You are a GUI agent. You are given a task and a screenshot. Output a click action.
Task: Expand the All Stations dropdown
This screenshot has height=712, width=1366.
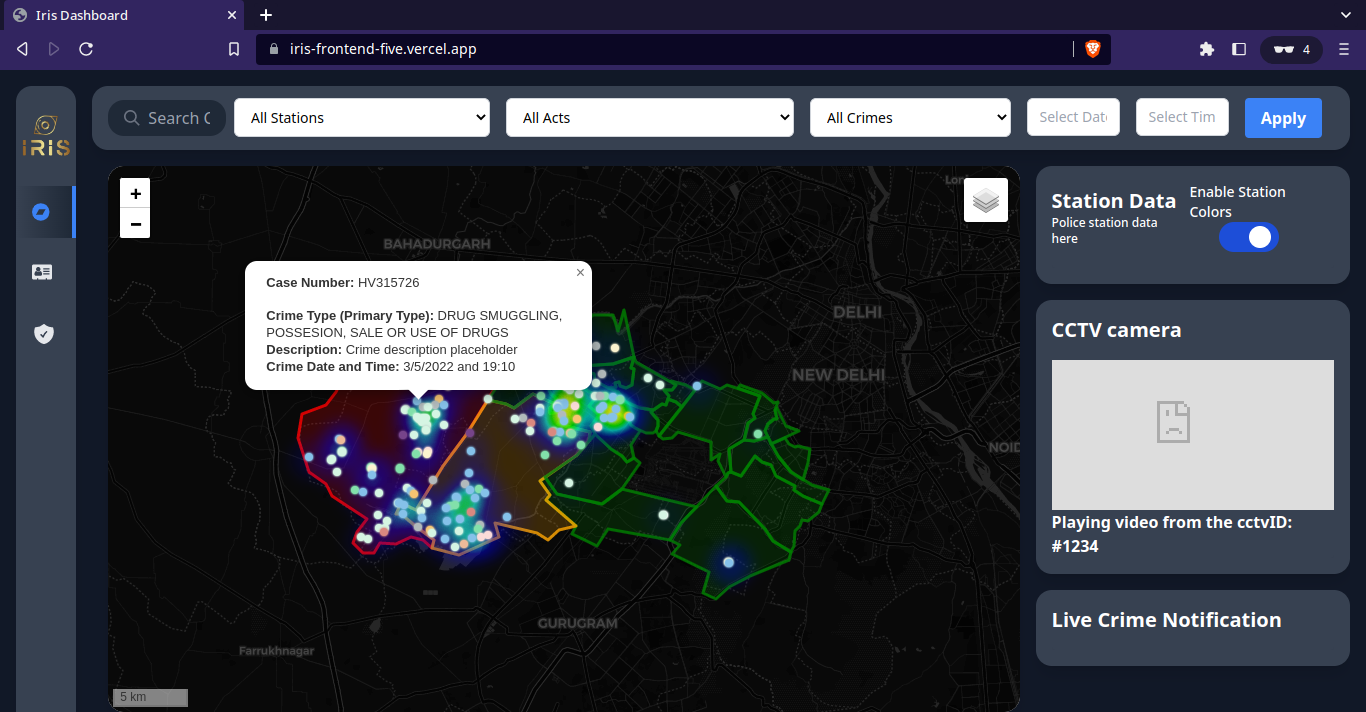[x=361, y=117]
